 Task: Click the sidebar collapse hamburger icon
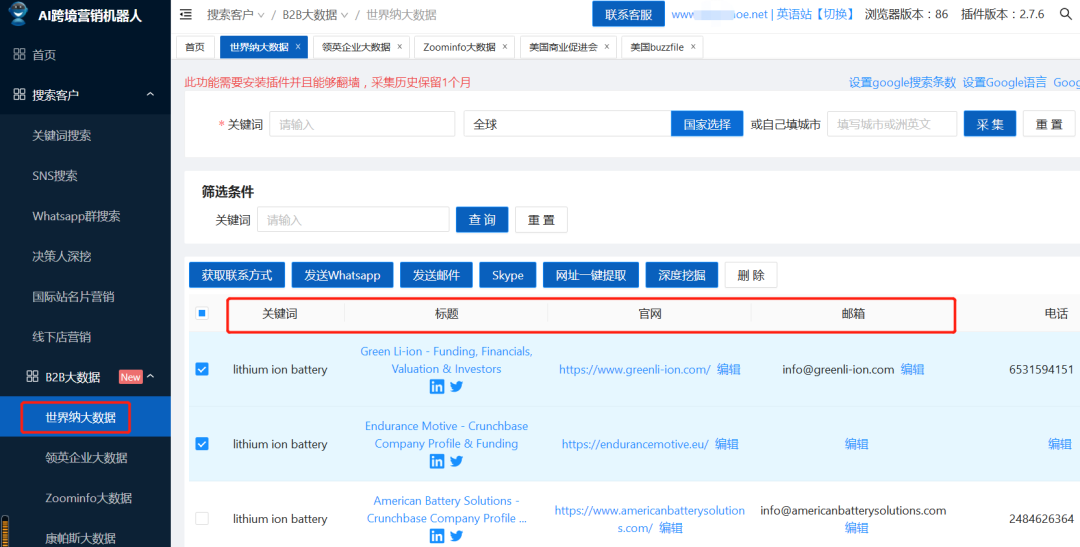coord(185,14)
